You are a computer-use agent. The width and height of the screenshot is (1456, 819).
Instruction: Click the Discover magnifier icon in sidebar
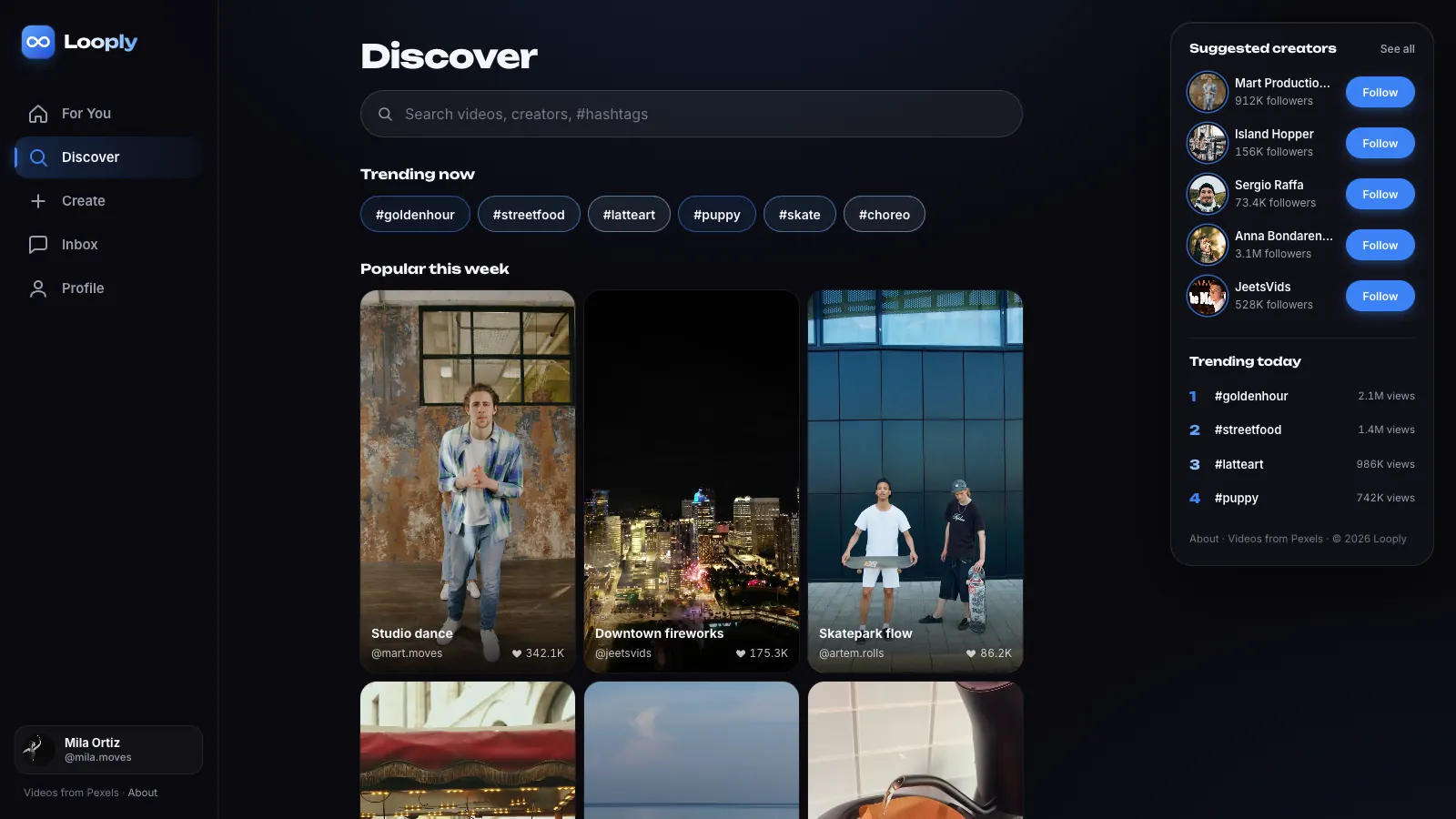coord(38,157)
